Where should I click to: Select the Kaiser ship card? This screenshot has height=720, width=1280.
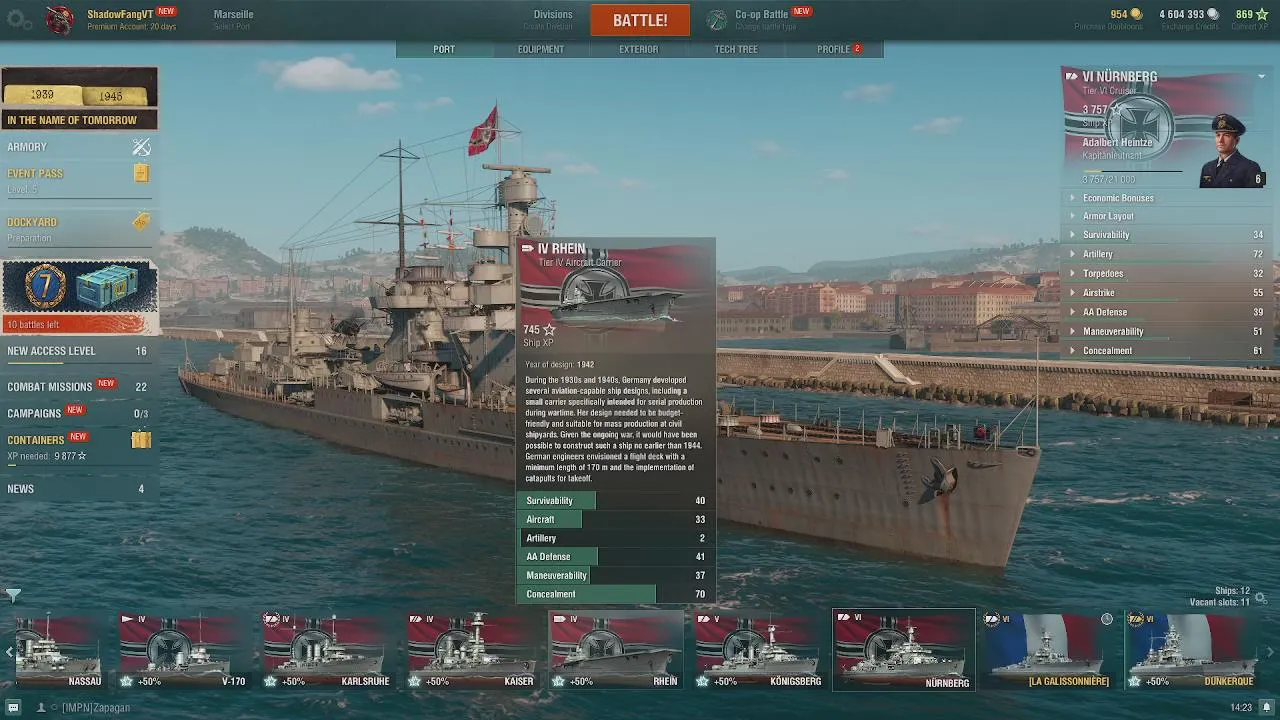471,651
